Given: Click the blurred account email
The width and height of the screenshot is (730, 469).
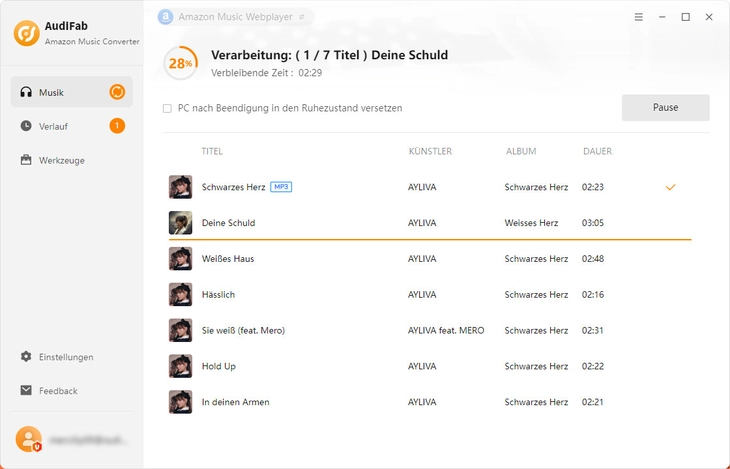Looking at the screenshot, I should (x=88, y=440).
